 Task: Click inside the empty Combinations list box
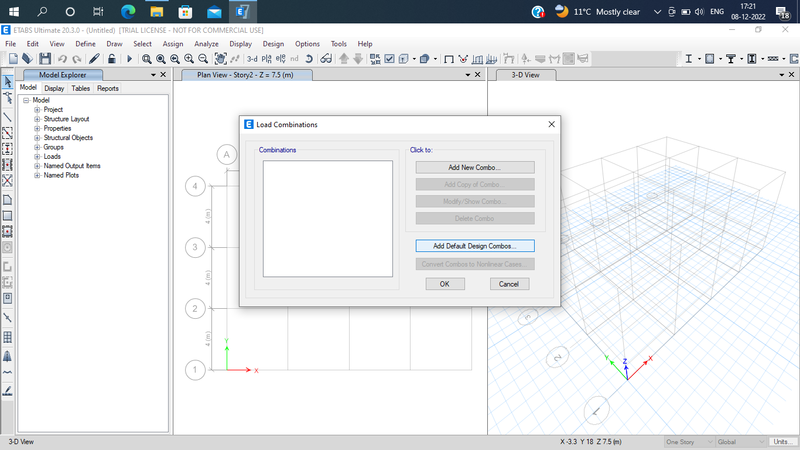[328, 219]
